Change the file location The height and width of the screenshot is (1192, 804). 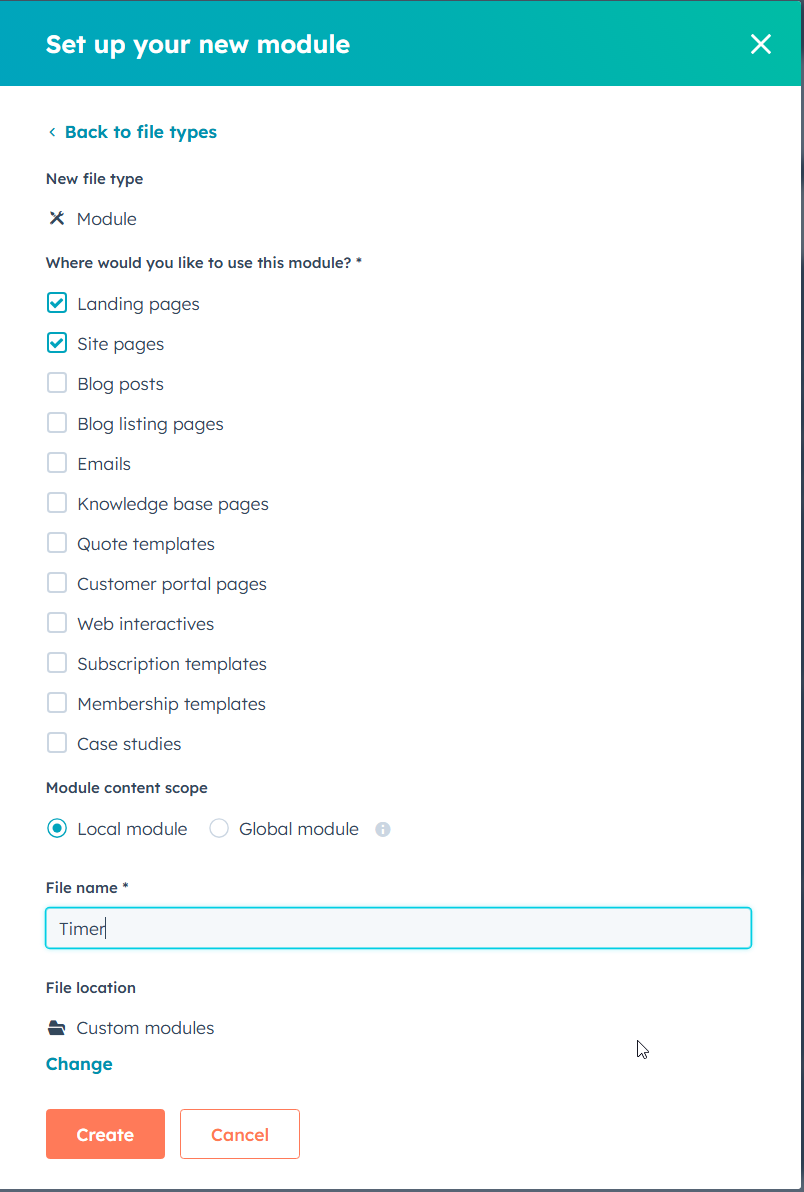coord(79,1064)
